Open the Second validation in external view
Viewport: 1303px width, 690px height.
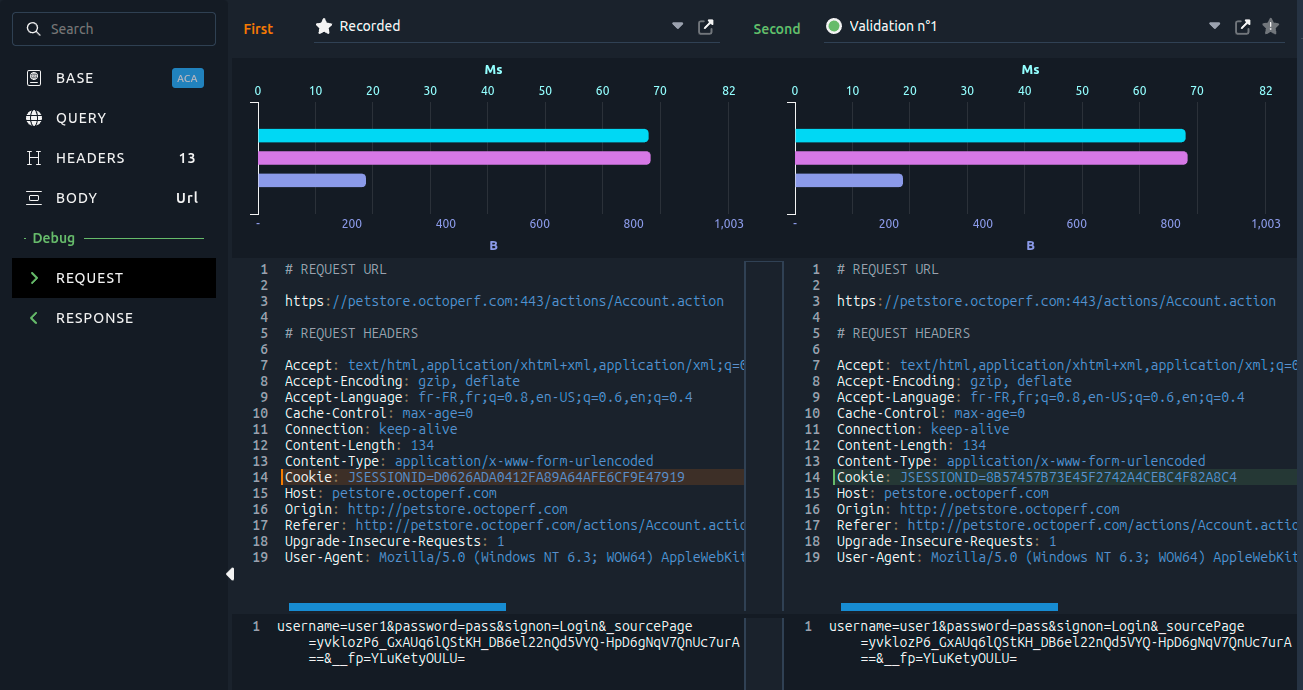[1243, 27]
